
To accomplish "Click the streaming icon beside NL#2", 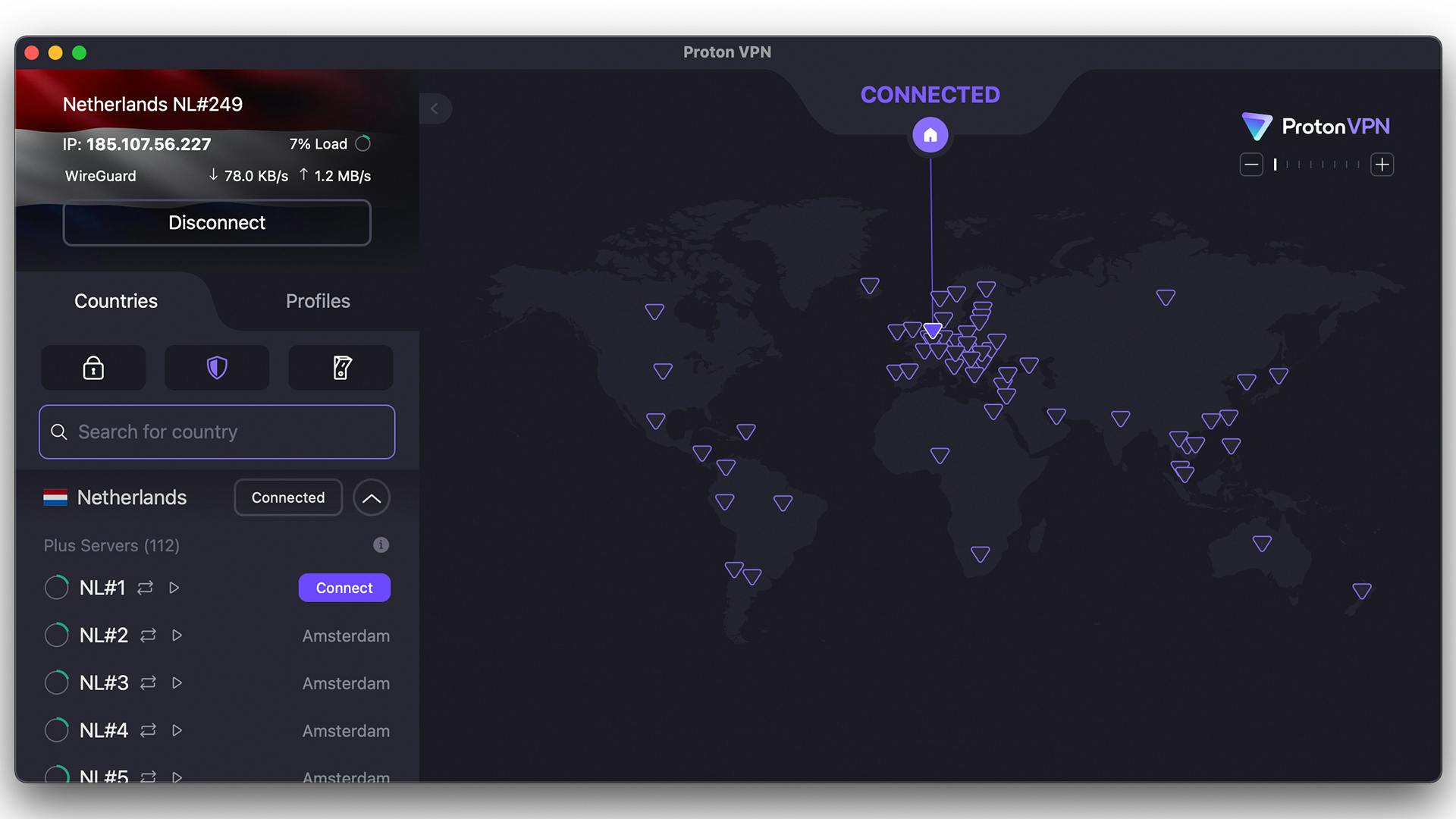I will 177,635.
